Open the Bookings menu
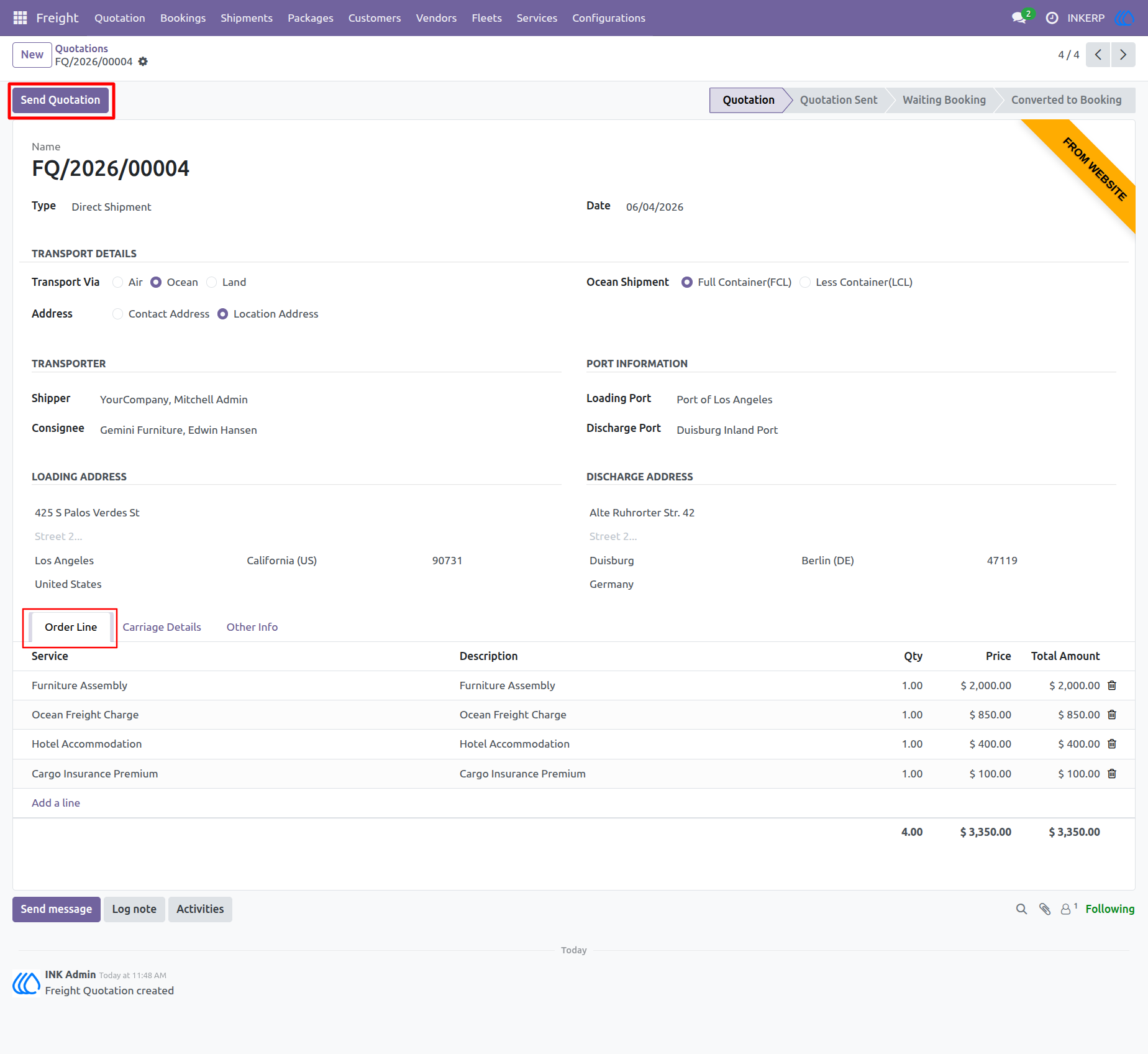This screenshot has height=1054, width=1148. click(x=183, y=18)
